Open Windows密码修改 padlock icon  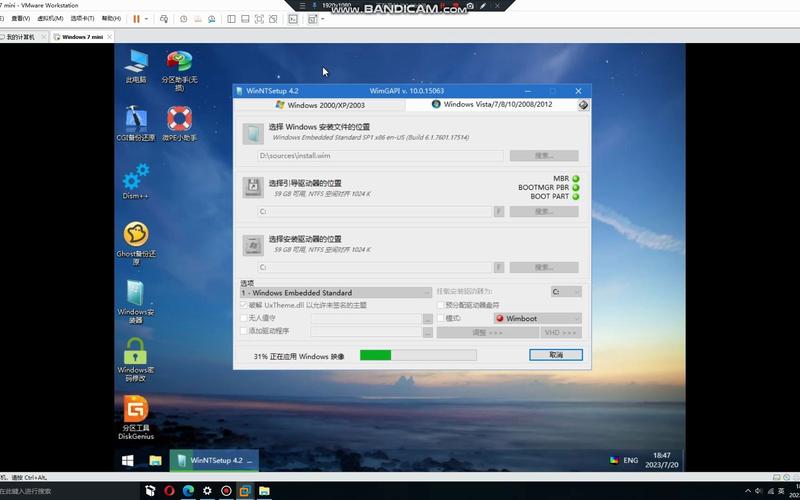point(136,360)
